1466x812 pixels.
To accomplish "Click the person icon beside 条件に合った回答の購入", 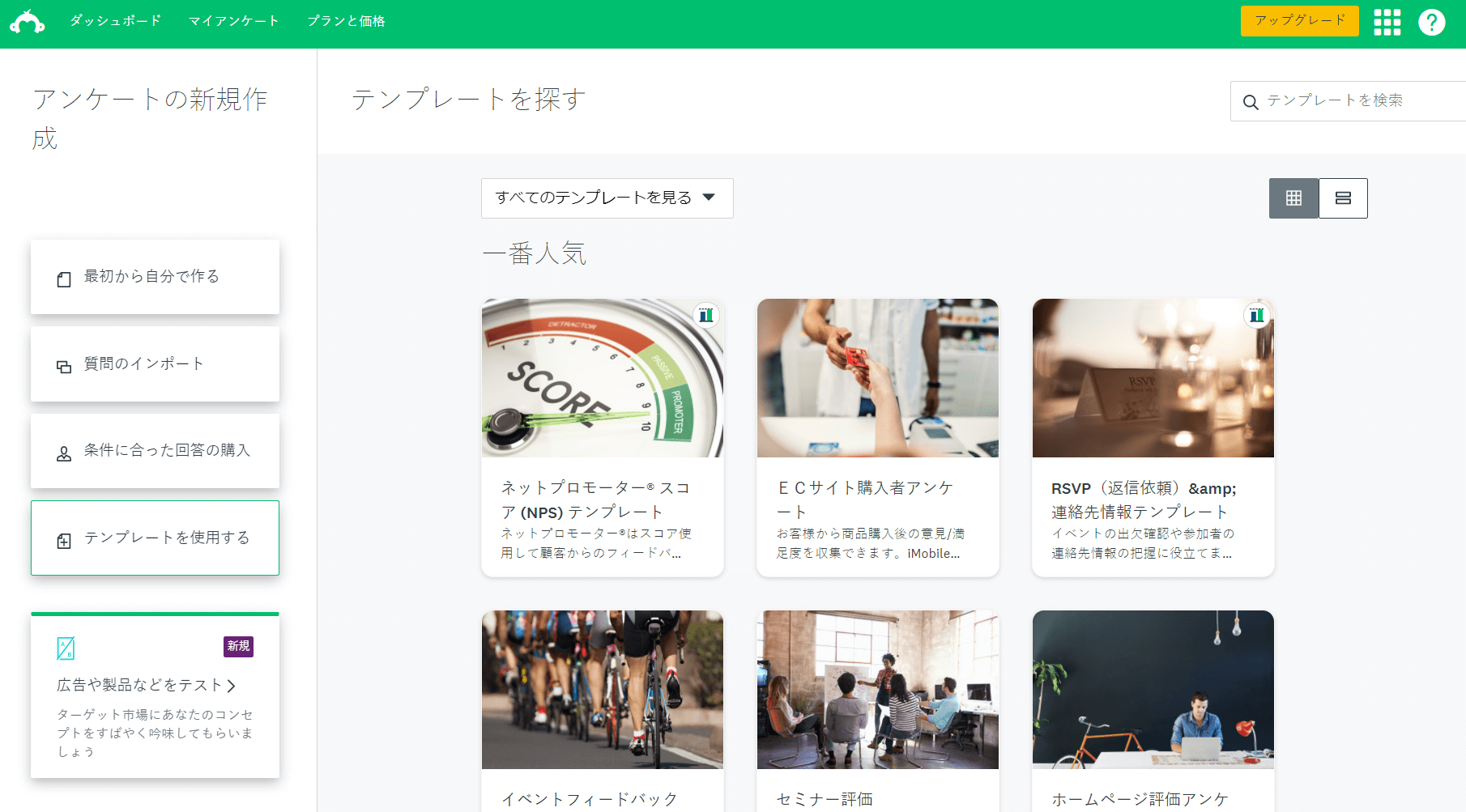I will pyautogui.click(x=64, y=454).
